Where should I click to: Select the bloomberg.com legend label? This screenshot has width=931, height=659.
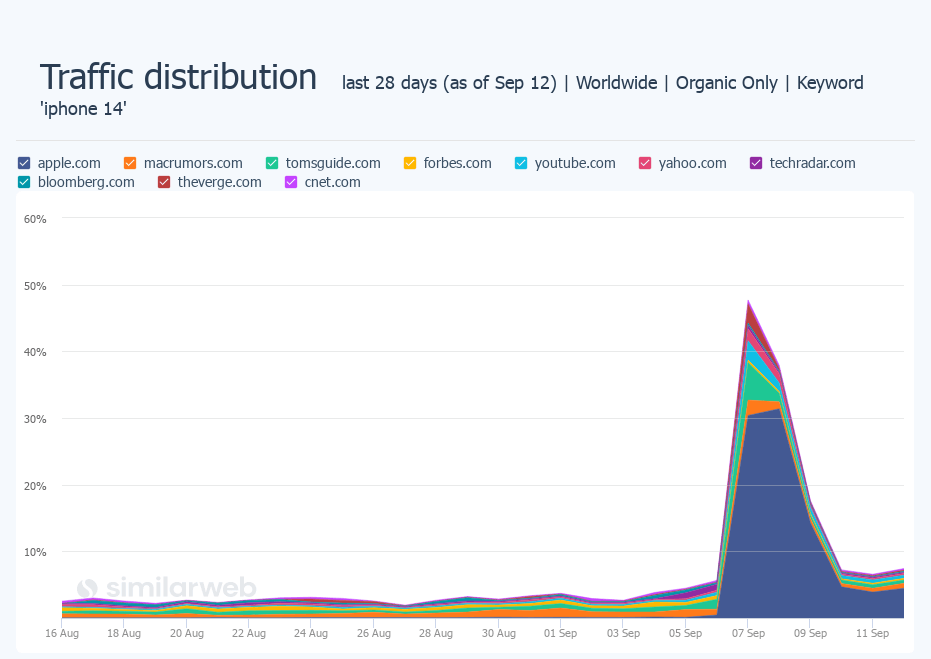click(86, 182)
